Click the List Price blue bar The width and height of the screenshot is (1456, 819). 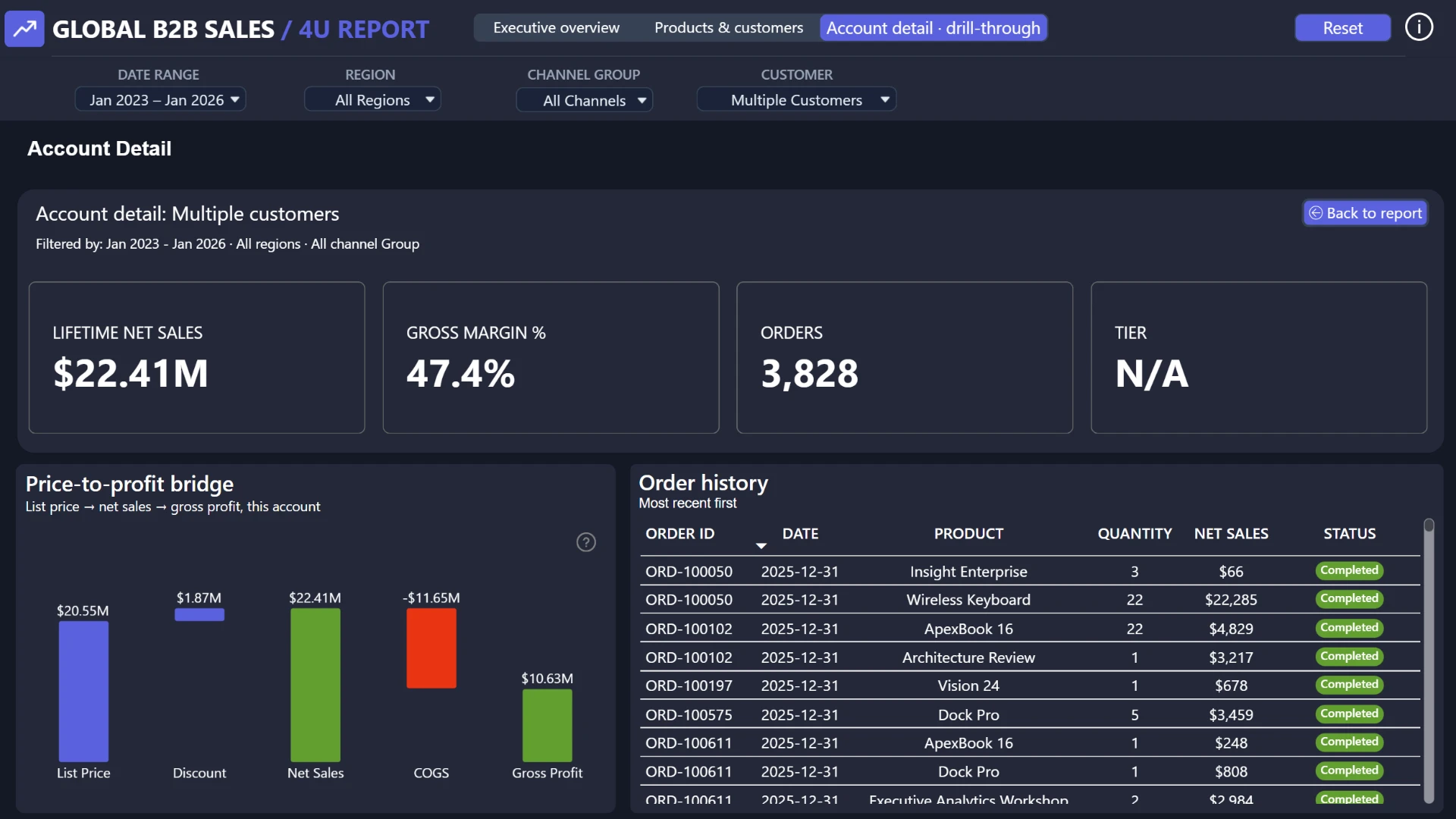[83, 691]
